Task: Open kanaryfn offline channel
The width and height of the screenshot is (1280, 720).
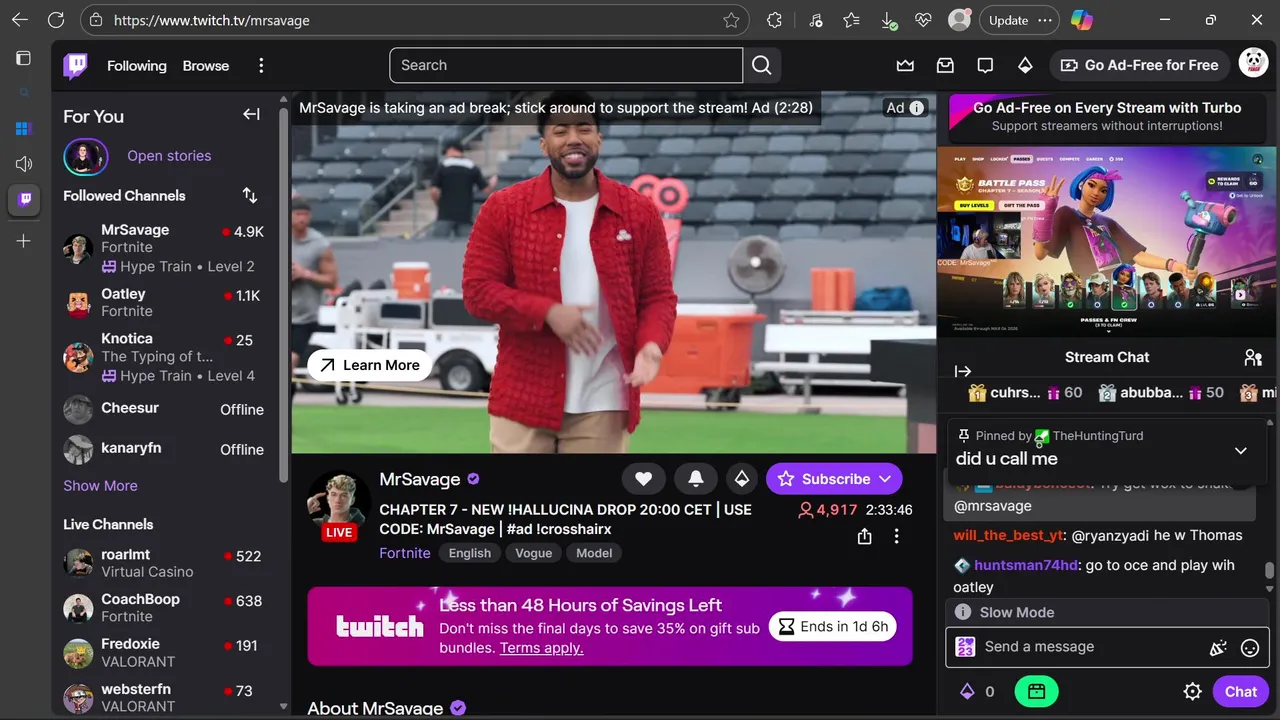Action: point(164,449)
